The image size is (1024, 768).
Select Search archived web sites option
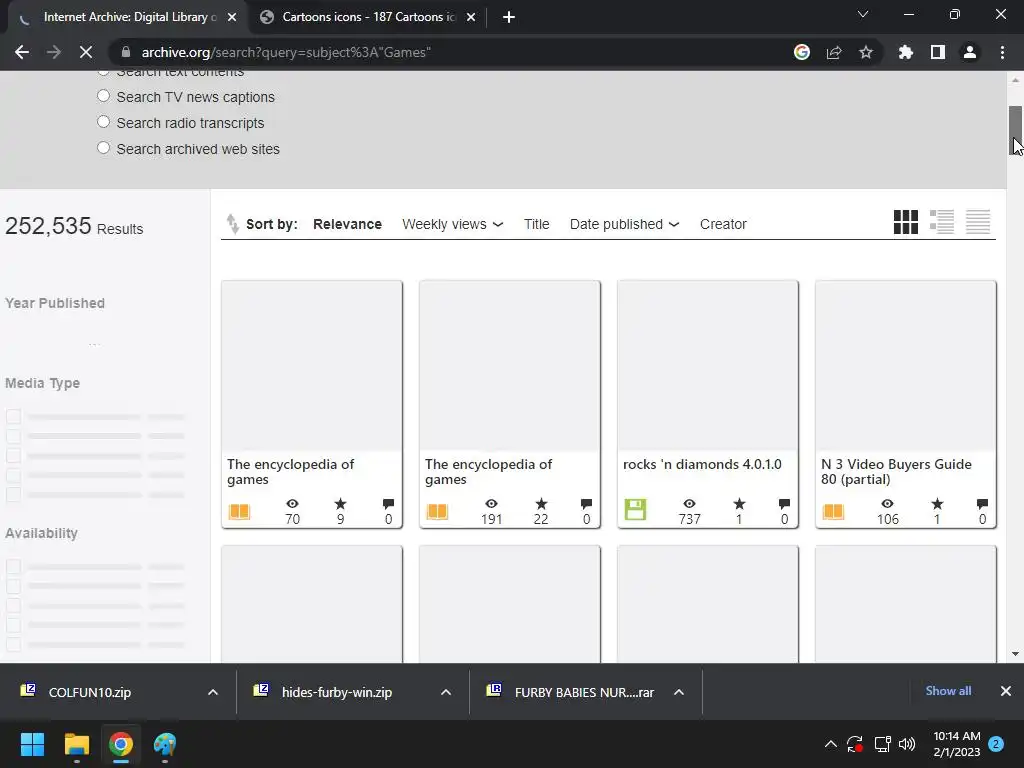point(103,148)
